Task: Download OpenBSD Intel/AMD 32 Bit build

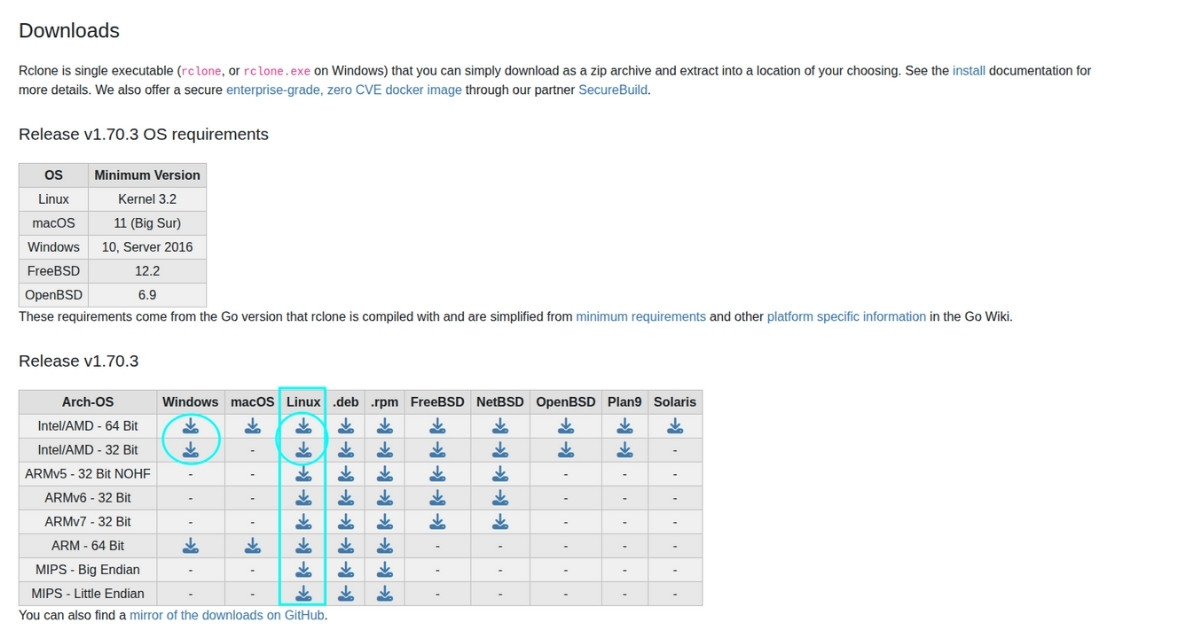Action: click(x=565, y=450)
